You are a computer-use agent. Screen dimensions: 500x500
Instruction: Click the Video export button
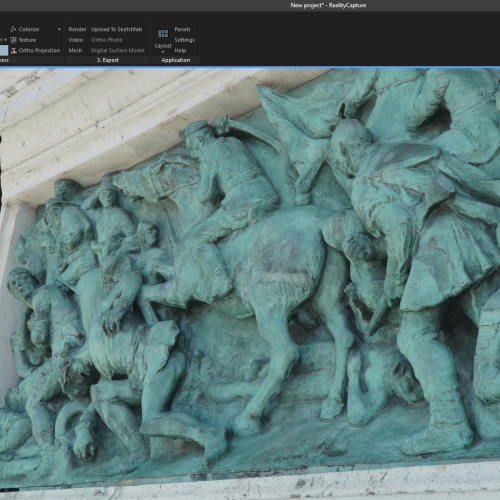[76, 40]
